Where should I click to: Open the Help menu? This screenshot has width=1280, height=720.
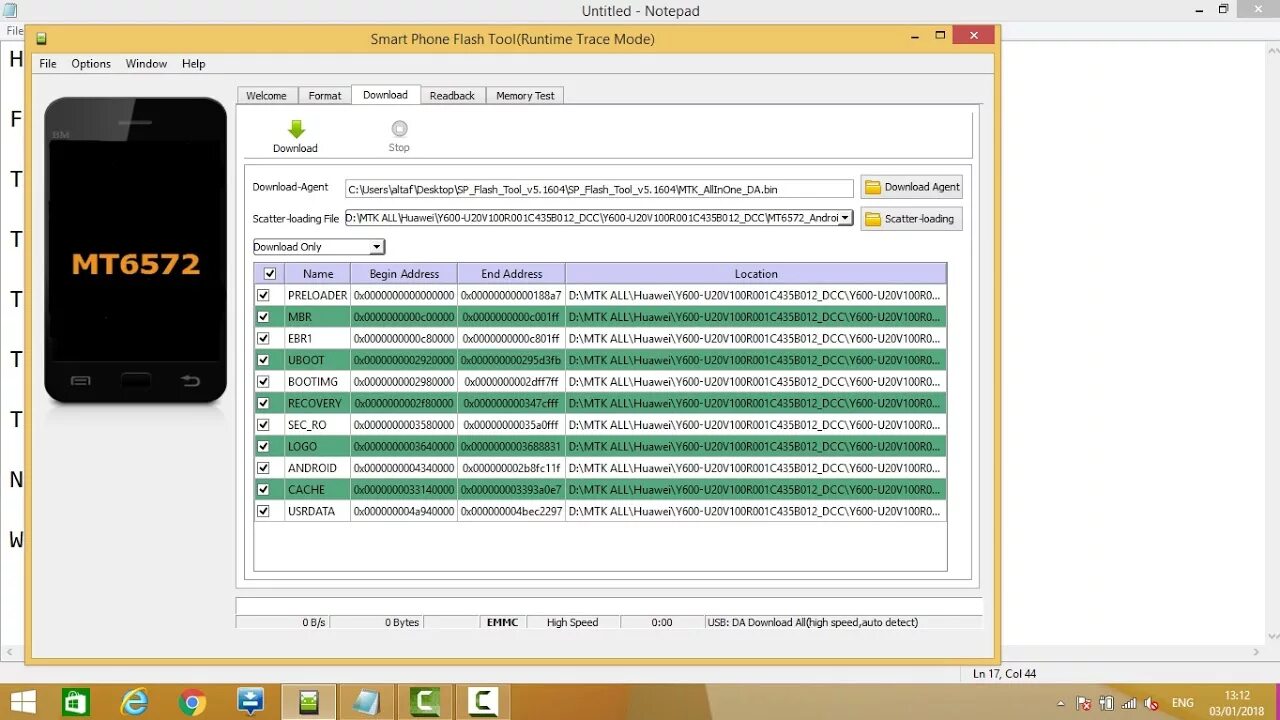pyautogui.click(x=193, y=63)
